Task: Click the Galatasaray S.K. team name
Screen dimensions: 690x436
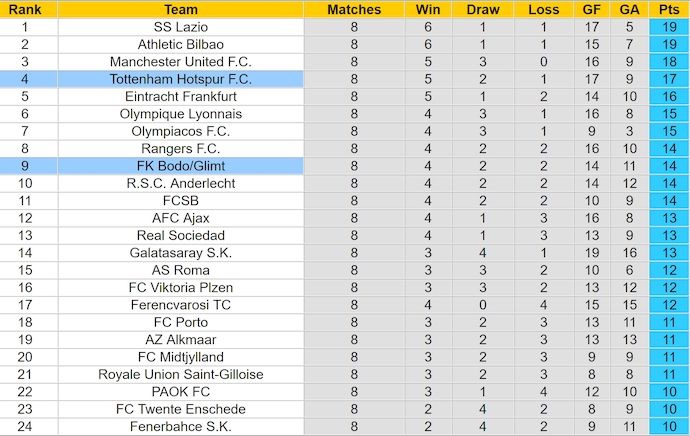Action: 181,253
